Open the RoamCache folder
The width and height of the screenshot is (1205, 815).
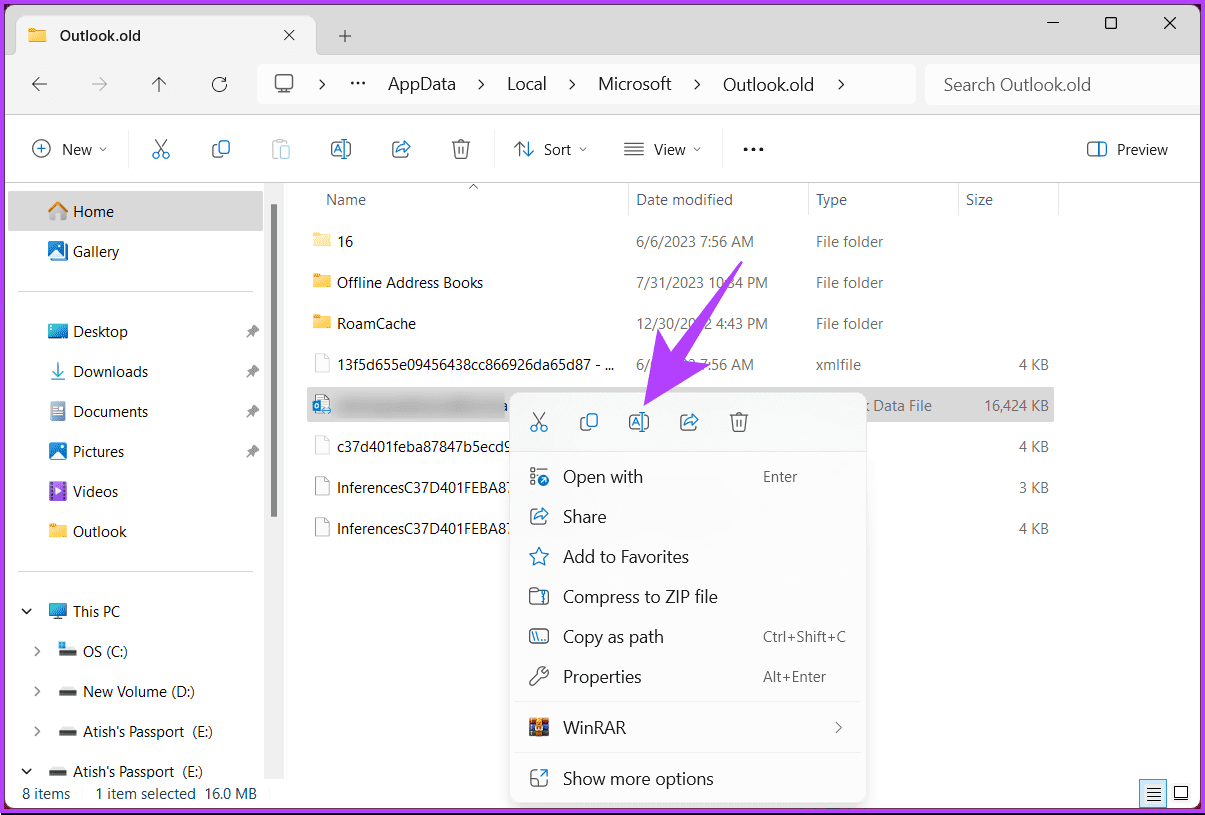(377, 323)
